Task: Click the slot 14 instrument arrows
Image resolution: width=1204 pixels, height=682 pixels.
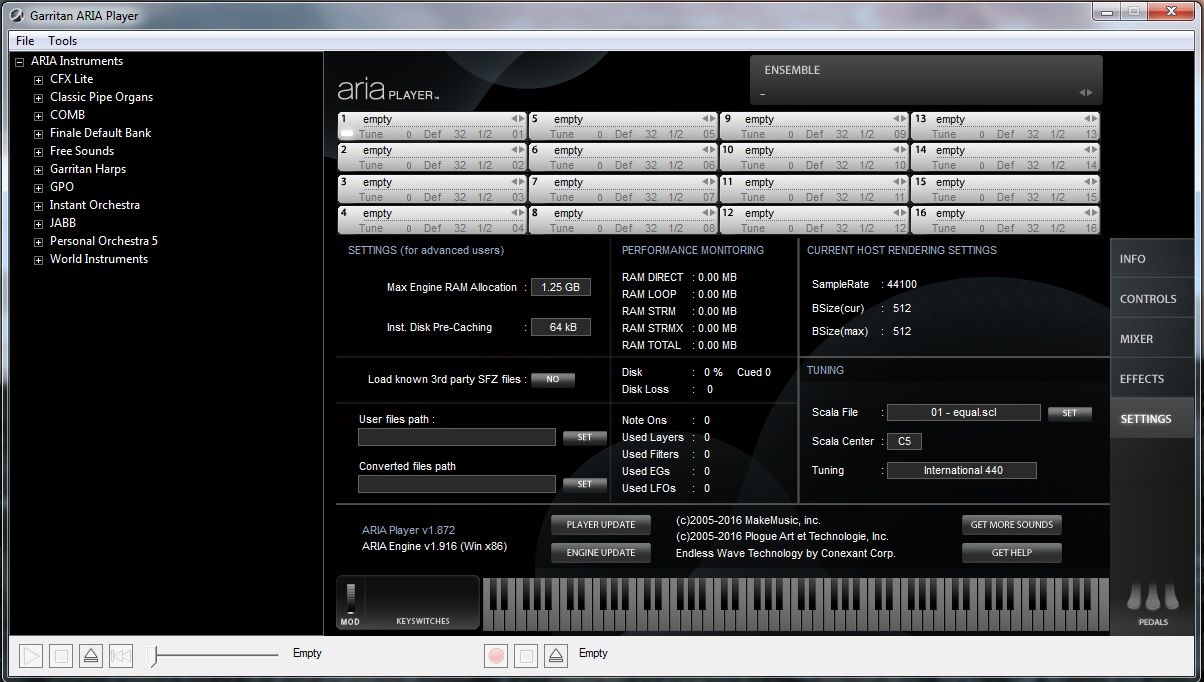Action: pos(1090,150)
